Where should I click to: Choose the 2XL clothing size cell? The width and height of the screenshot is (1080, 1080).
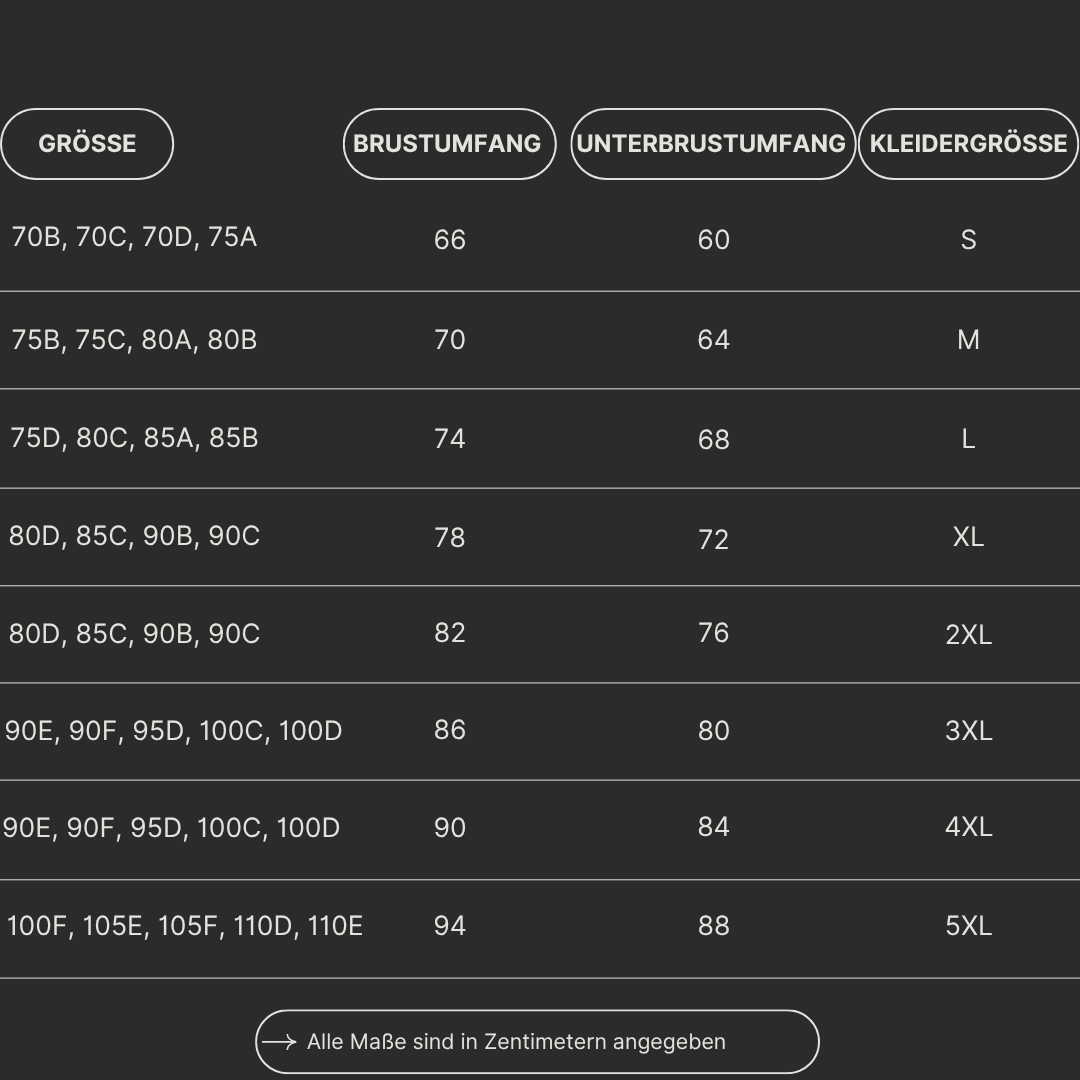[x=968, y=634]
